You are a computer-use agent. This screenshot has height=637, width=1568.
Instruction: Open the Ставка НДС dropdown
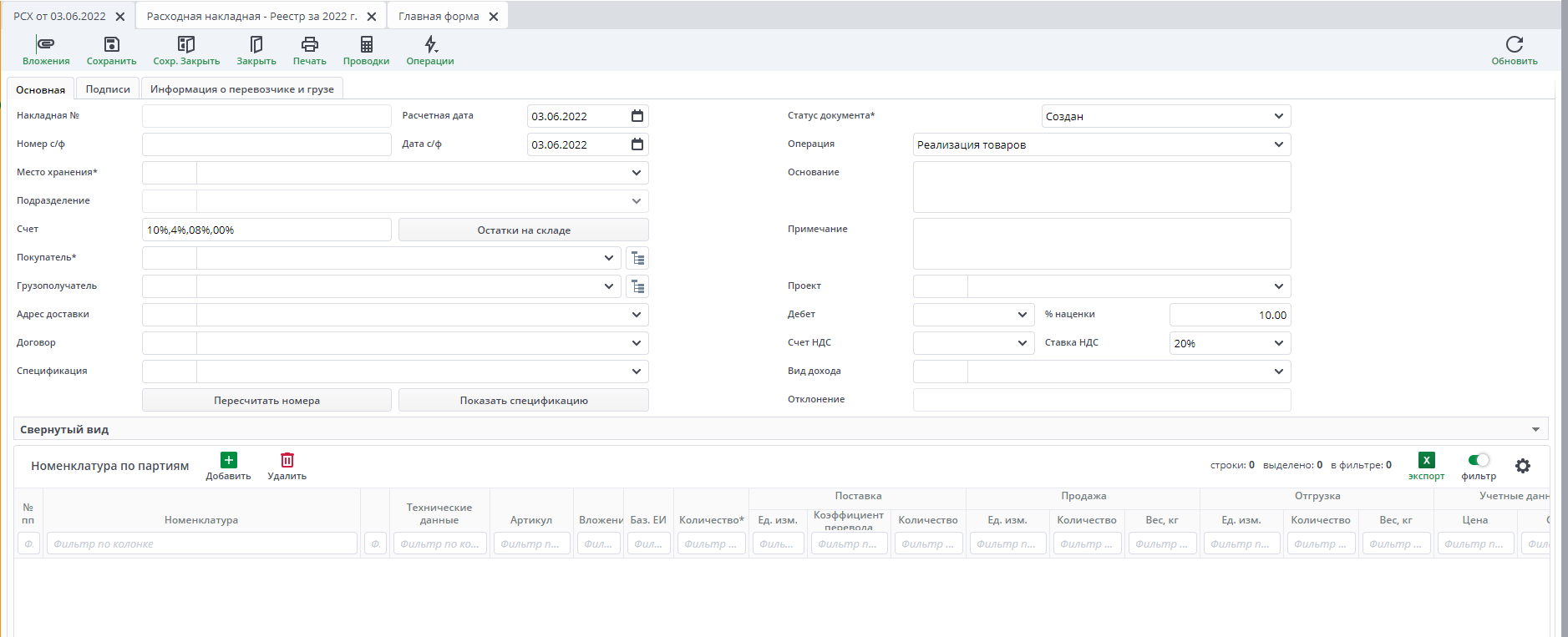point(1278,343)
